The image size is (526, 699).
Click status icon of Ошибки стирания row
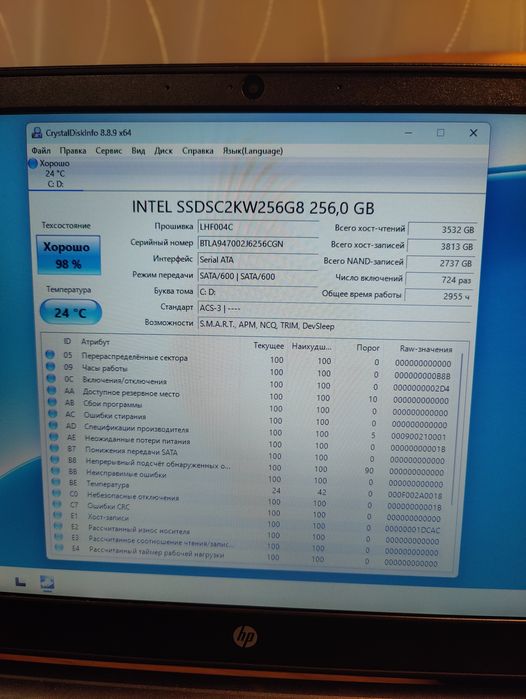coord(53,413)
